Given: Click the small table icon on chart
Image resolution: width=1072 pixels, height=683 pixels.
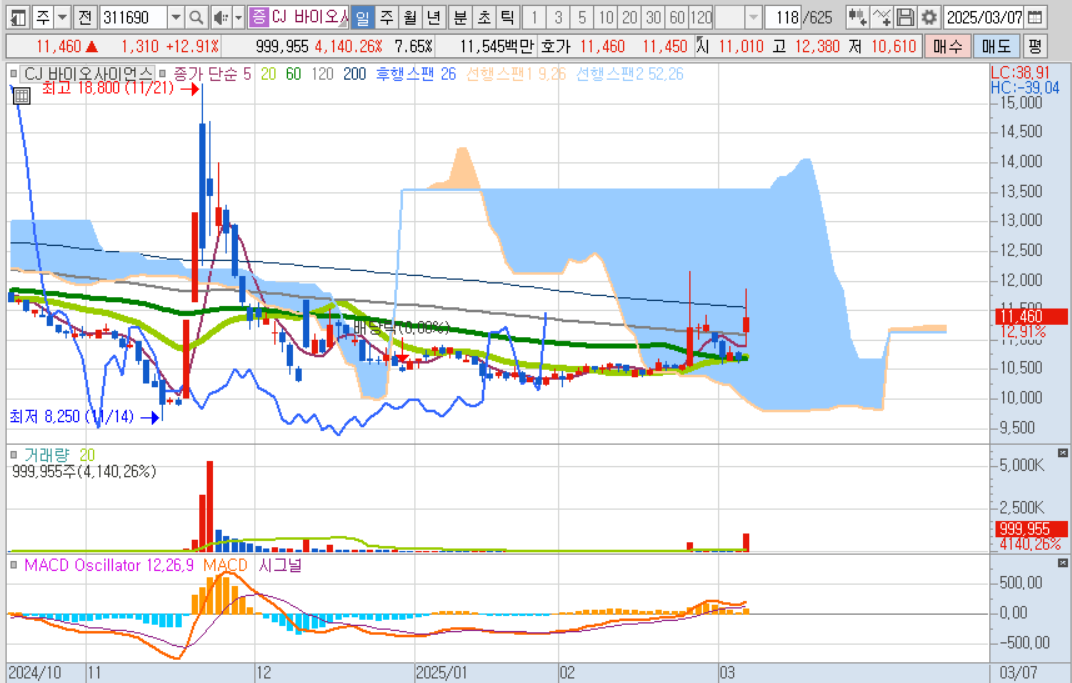Looking at the screenshot, I should (x=21, y=96).
